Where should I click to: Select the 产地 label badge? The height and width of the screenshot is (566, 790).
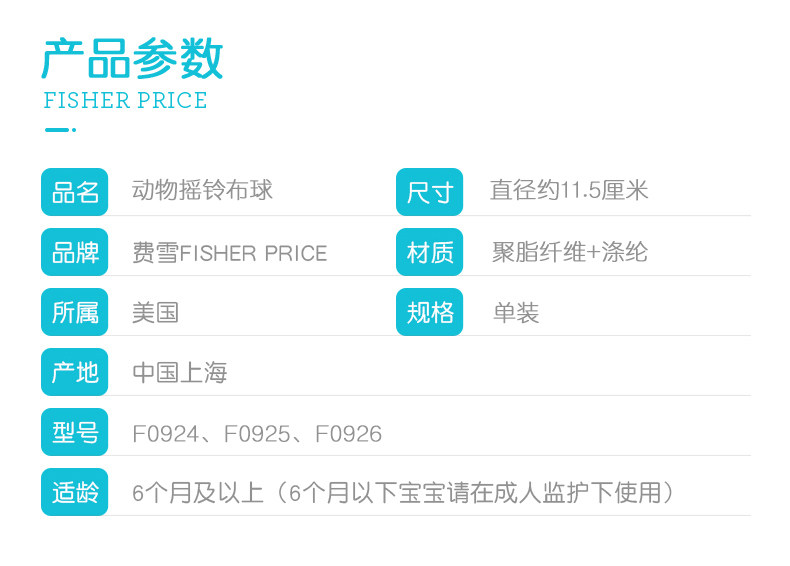click(75, 372)
